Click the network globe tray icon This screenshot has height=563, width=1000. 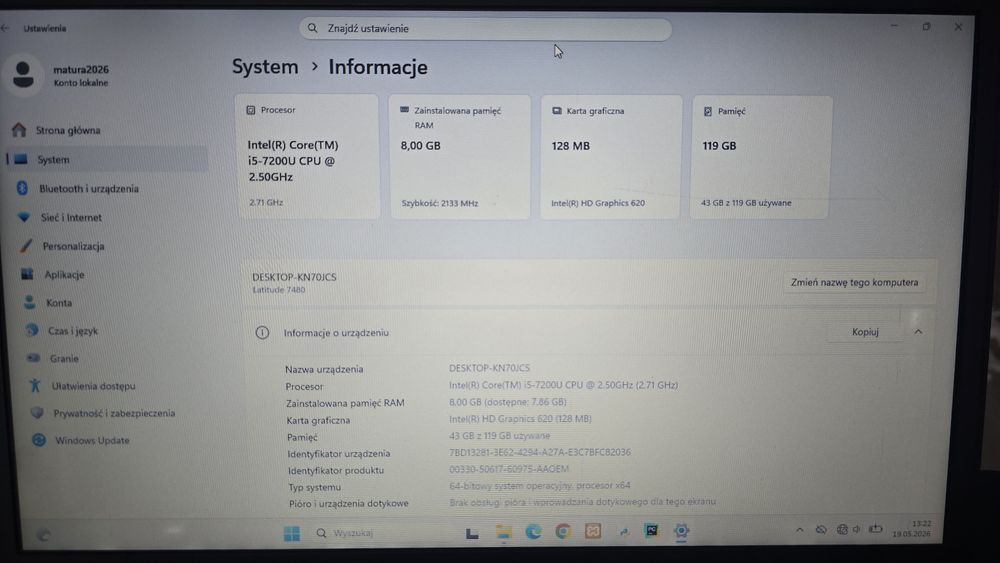(842, 529)
